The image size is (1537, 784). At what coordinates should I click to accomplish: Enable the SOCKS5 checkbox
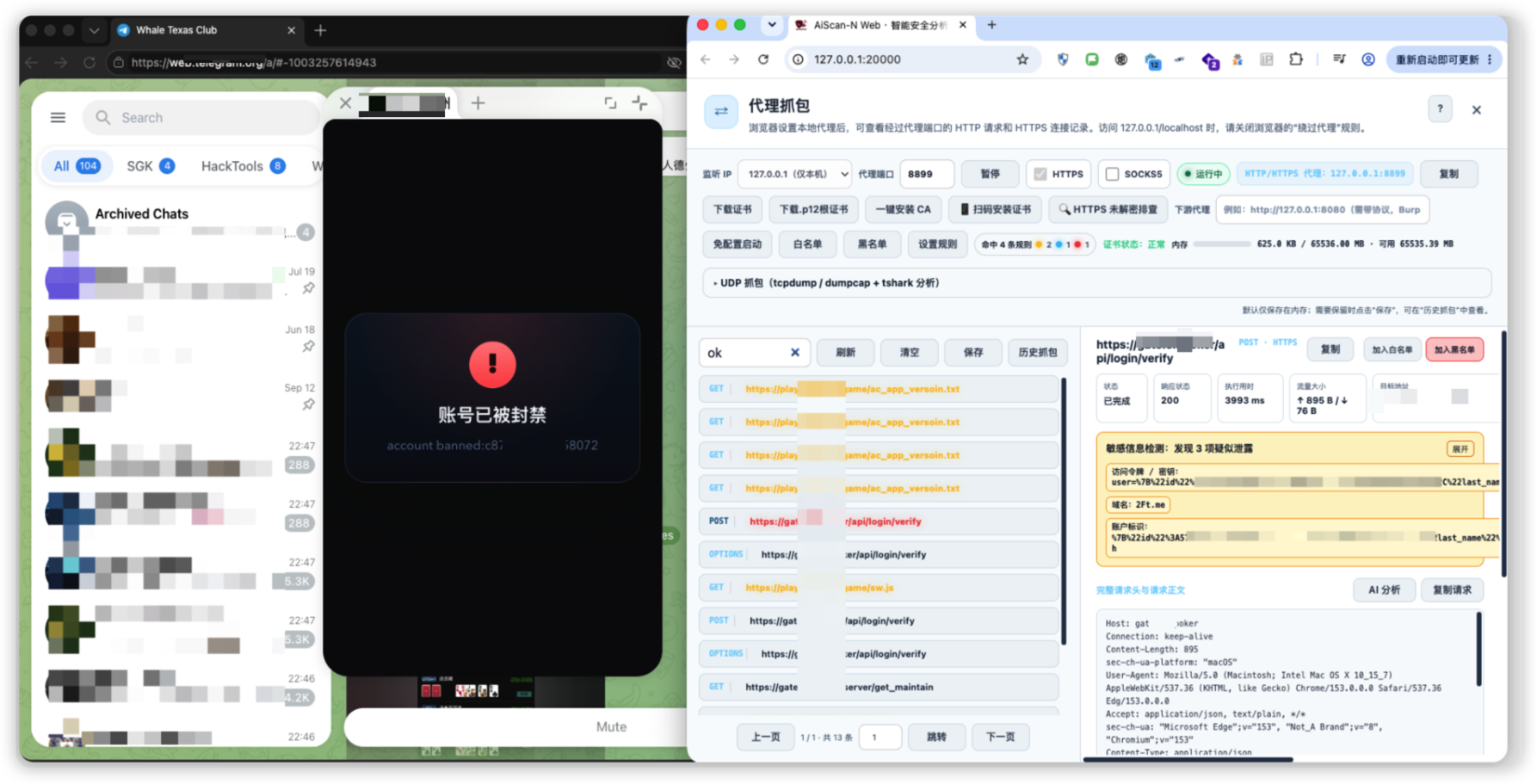(x=1112, y=174)
